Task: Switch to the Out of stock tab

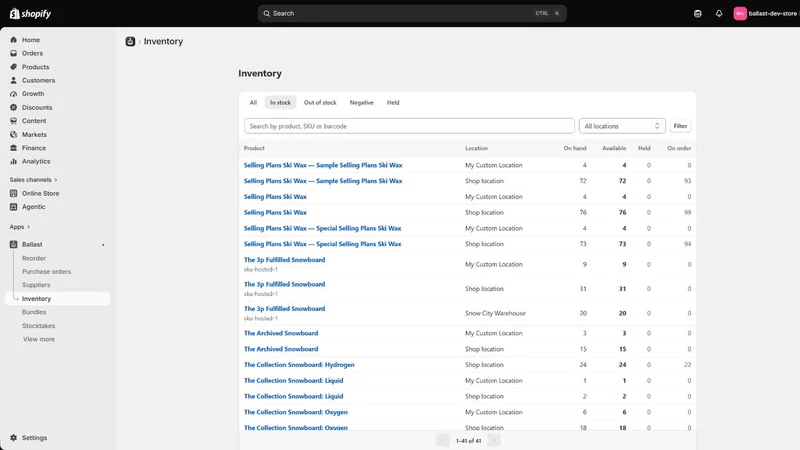Action: click(320, 103)
